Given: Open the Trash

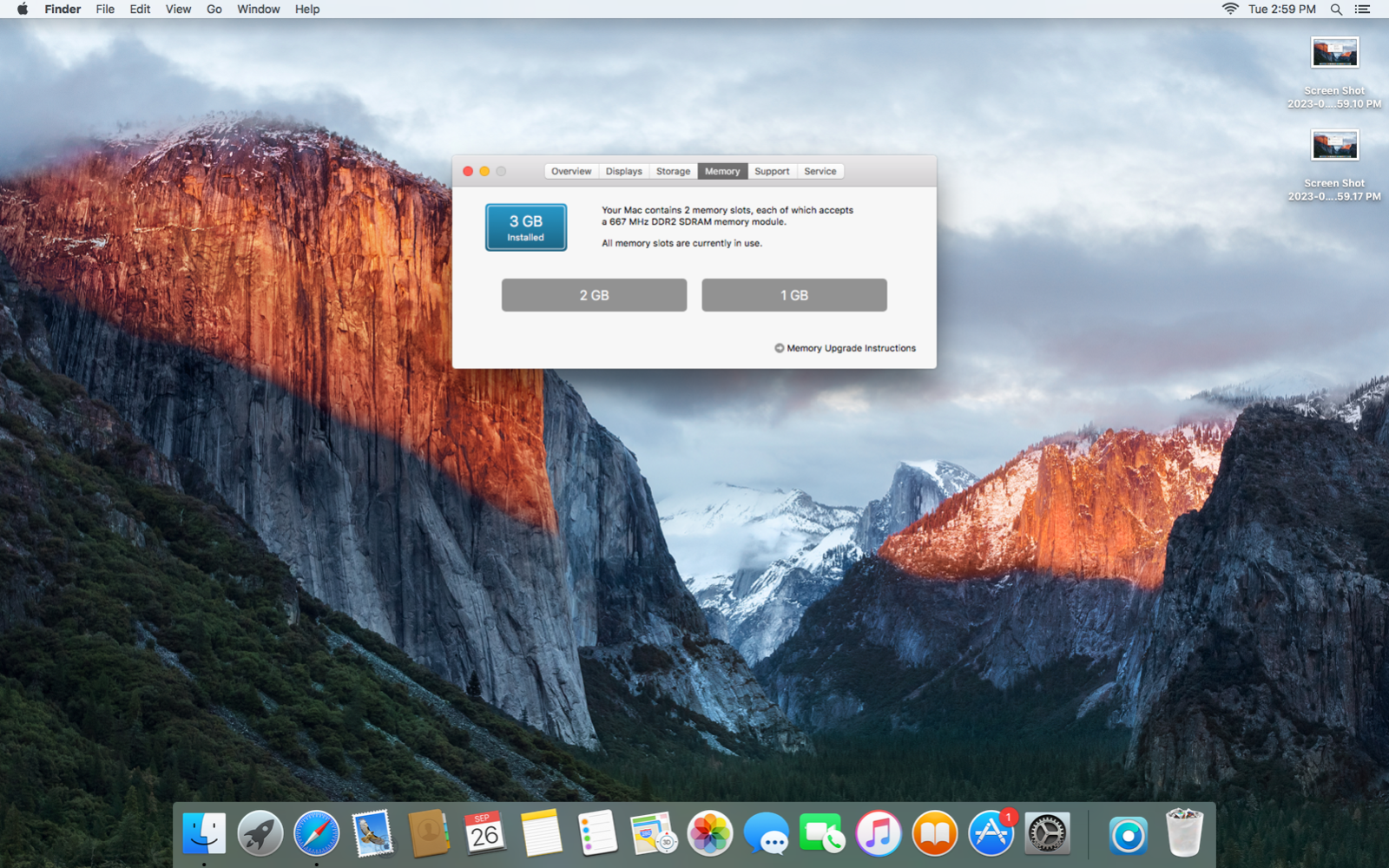Looking at the screenshot, I should point(1182,832).
